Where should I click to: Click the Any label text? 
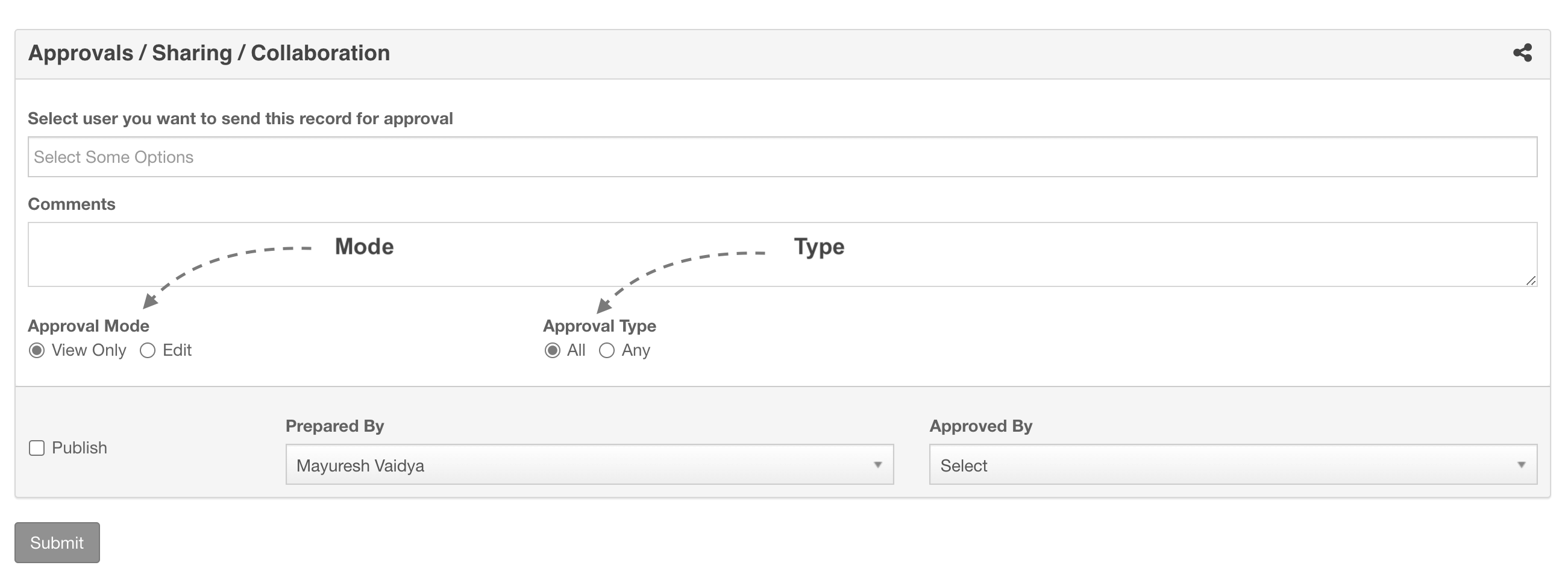(x=636, y=350)
